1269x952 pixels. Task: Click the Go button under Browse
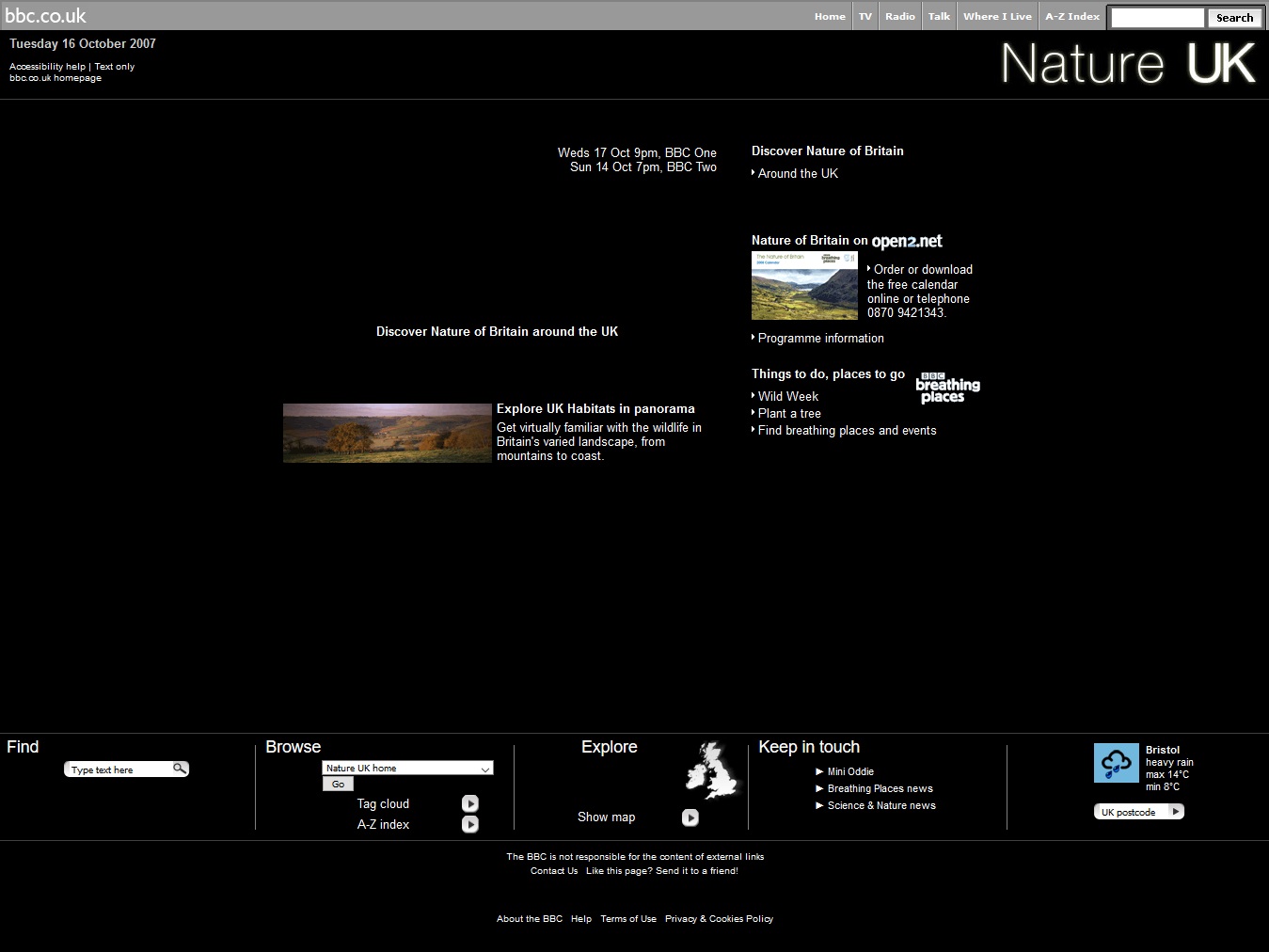[x=338, y=784]
